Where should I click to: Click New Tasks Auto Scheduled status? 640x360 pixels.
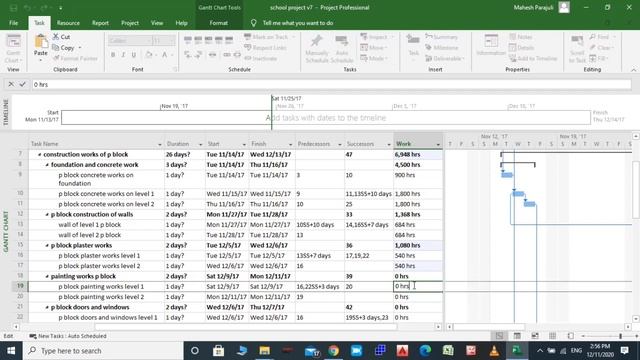click(x=68, y=336)
